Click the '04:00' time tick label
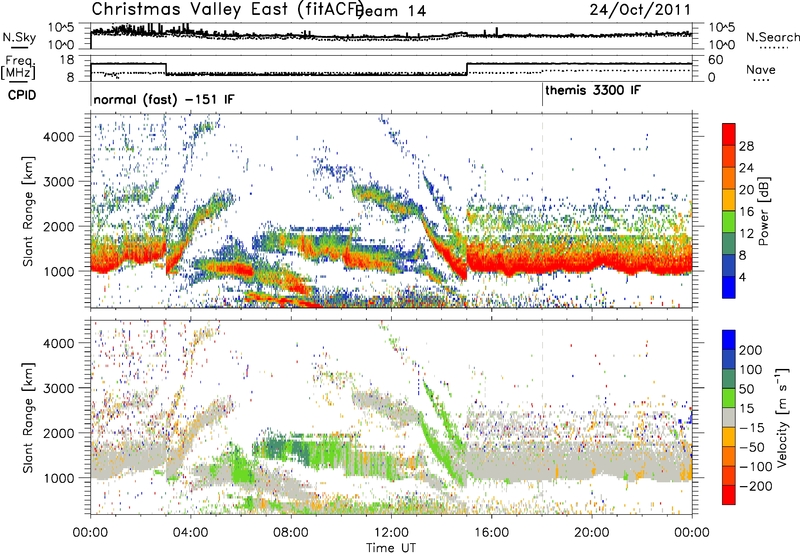The height and width of the screenshot is (554, 800). pyautogui.click(x=190, y=533)
